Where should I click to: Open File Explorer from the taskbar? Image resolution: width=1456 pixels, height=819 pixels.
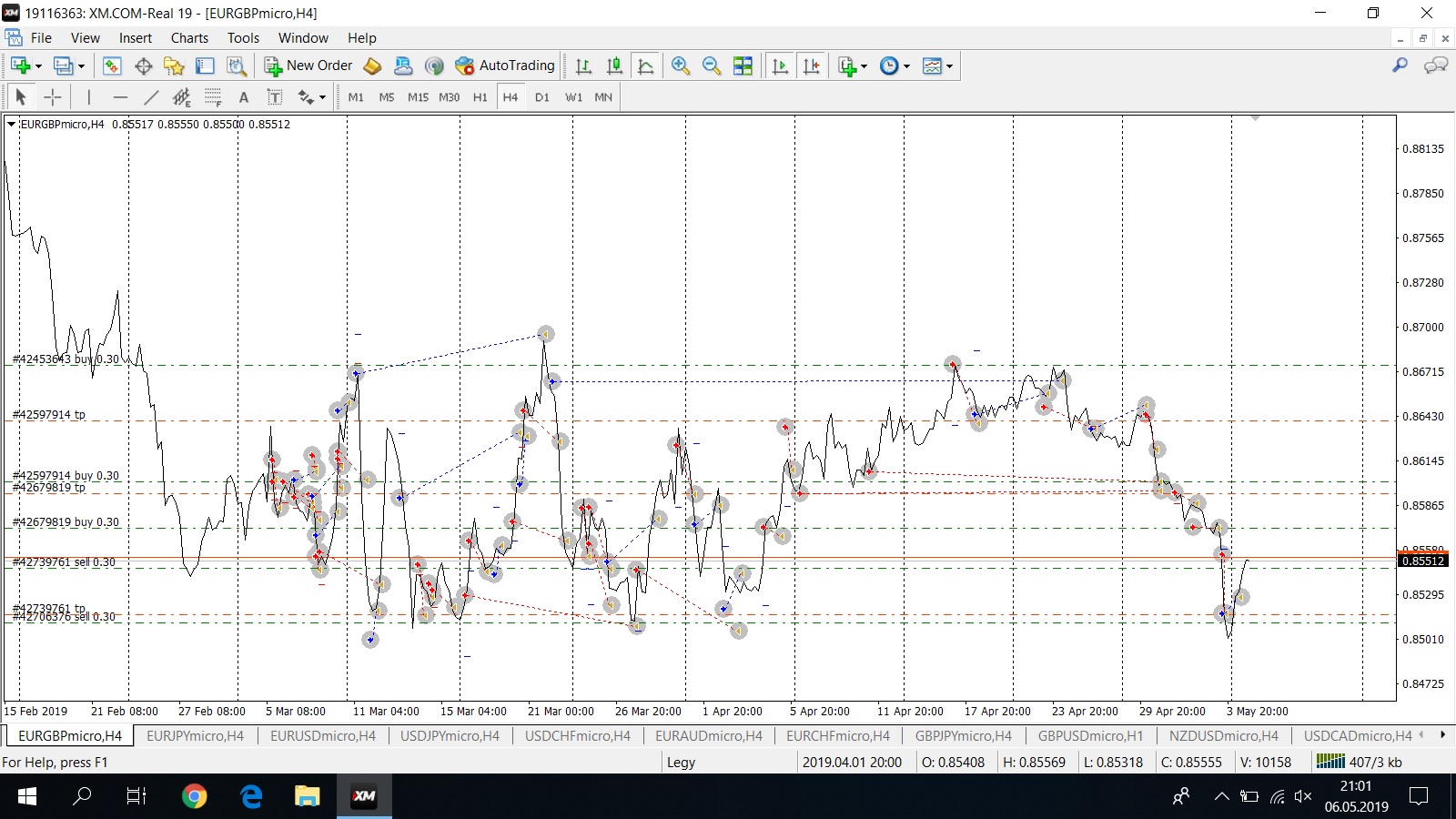(x=307, y=796)
